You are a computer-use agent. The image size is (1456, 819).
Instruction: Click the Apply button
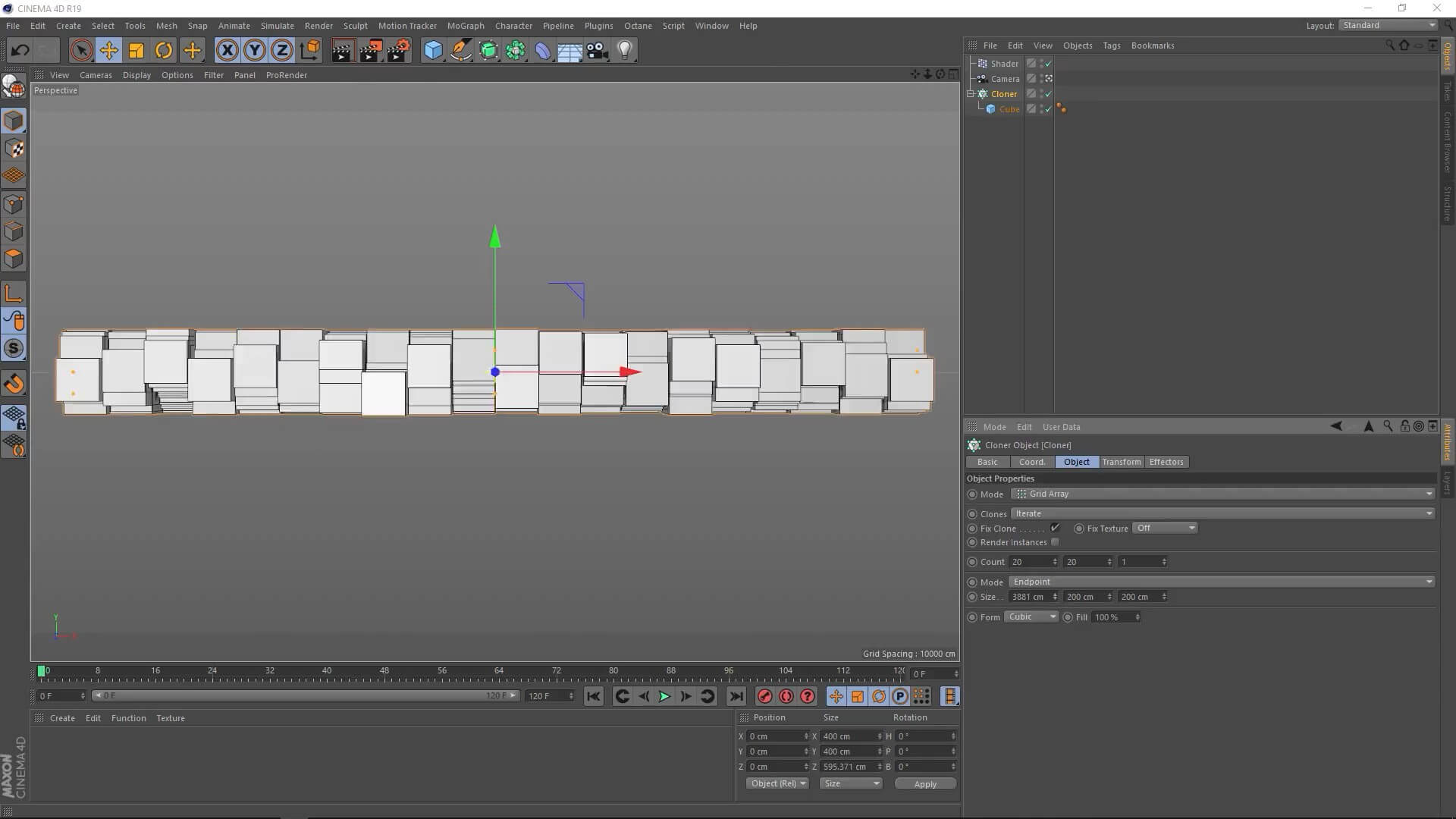pyautogui.click(x=924, y=784)
